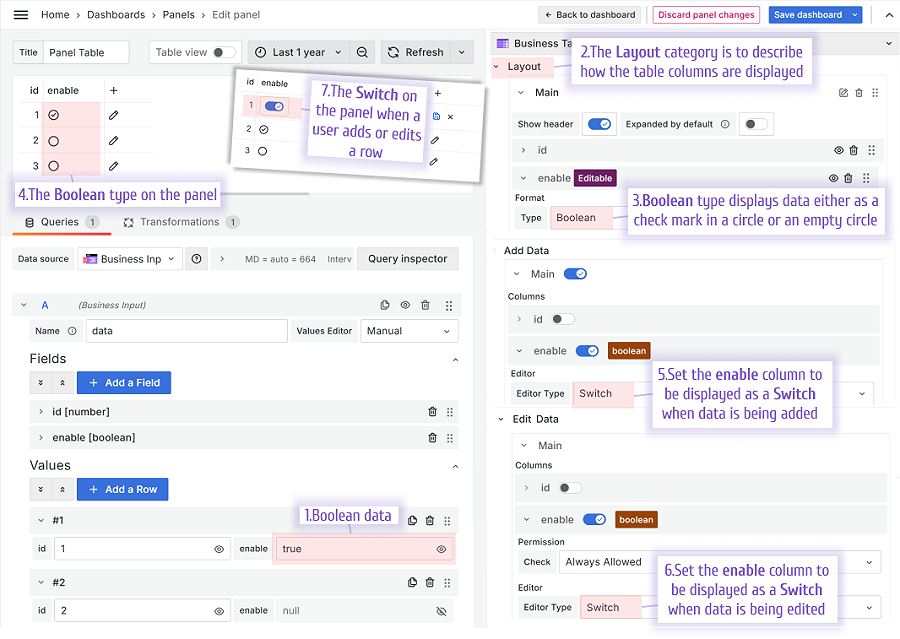Delete the id [number] field
This screenshot has width=900, height=639.
433,412
